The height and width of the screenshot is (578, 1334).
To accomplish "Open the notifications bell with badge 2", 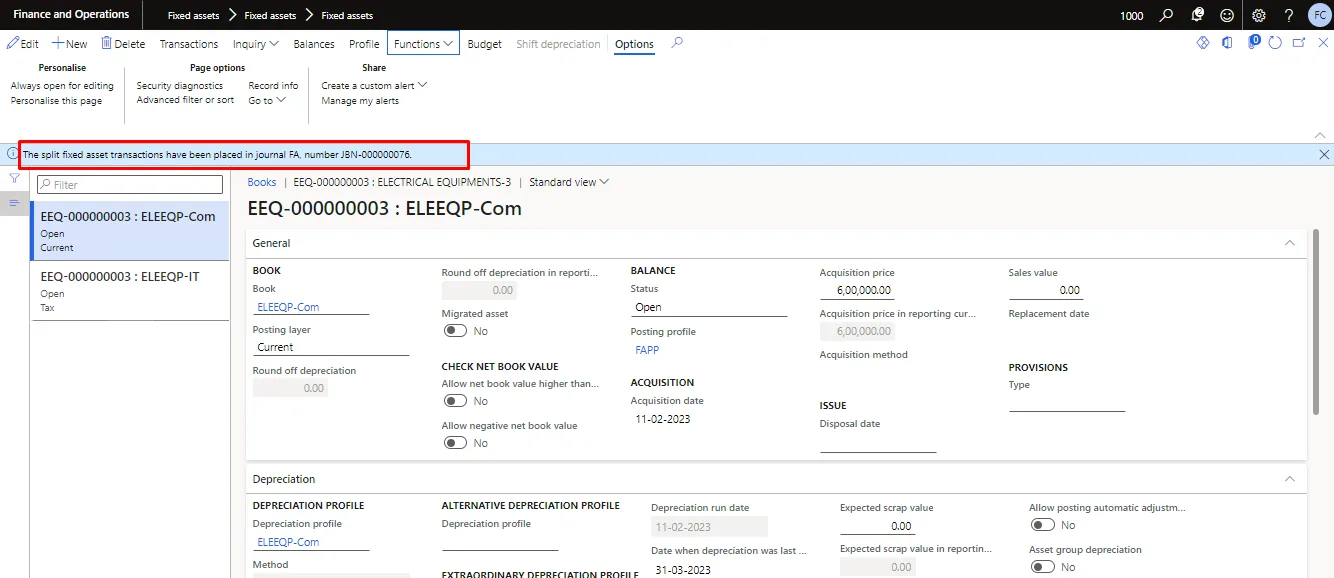I will tap(1197, 15).
